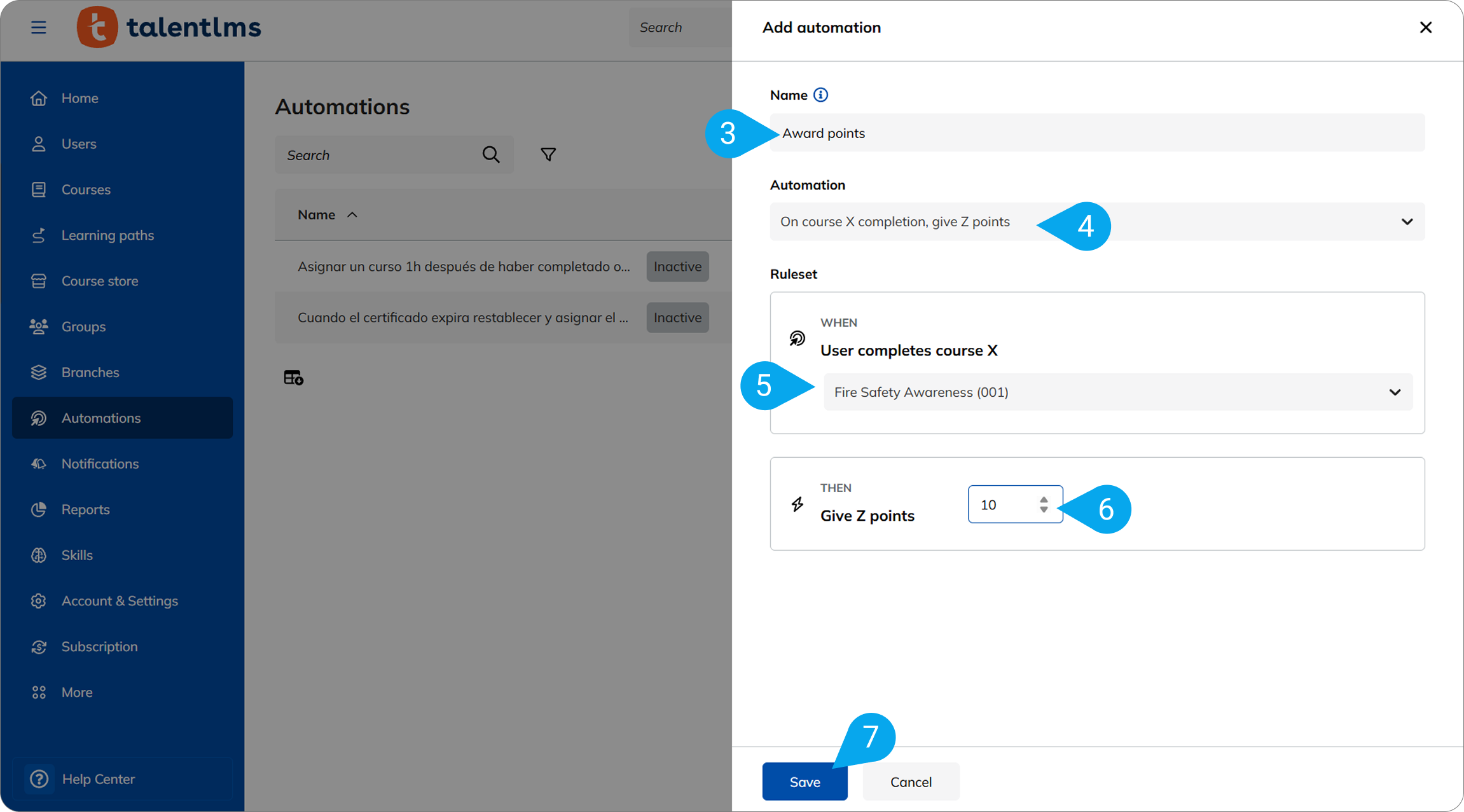Increase Z points with stepper up arrow
1464x812 pixels.
pyautogui.click(x=1044, y=499)
